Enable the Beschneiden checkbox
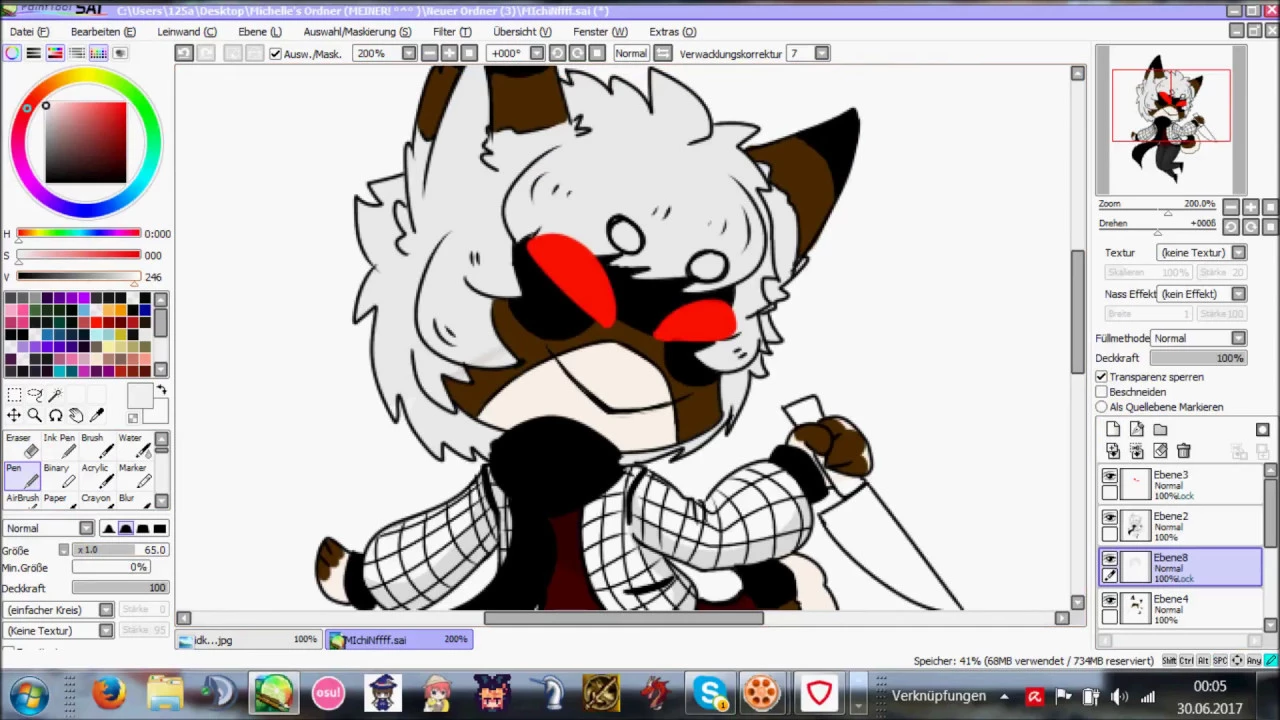Image resolution: width=1280 pixels, height=720 pixels. point(1101,392)
